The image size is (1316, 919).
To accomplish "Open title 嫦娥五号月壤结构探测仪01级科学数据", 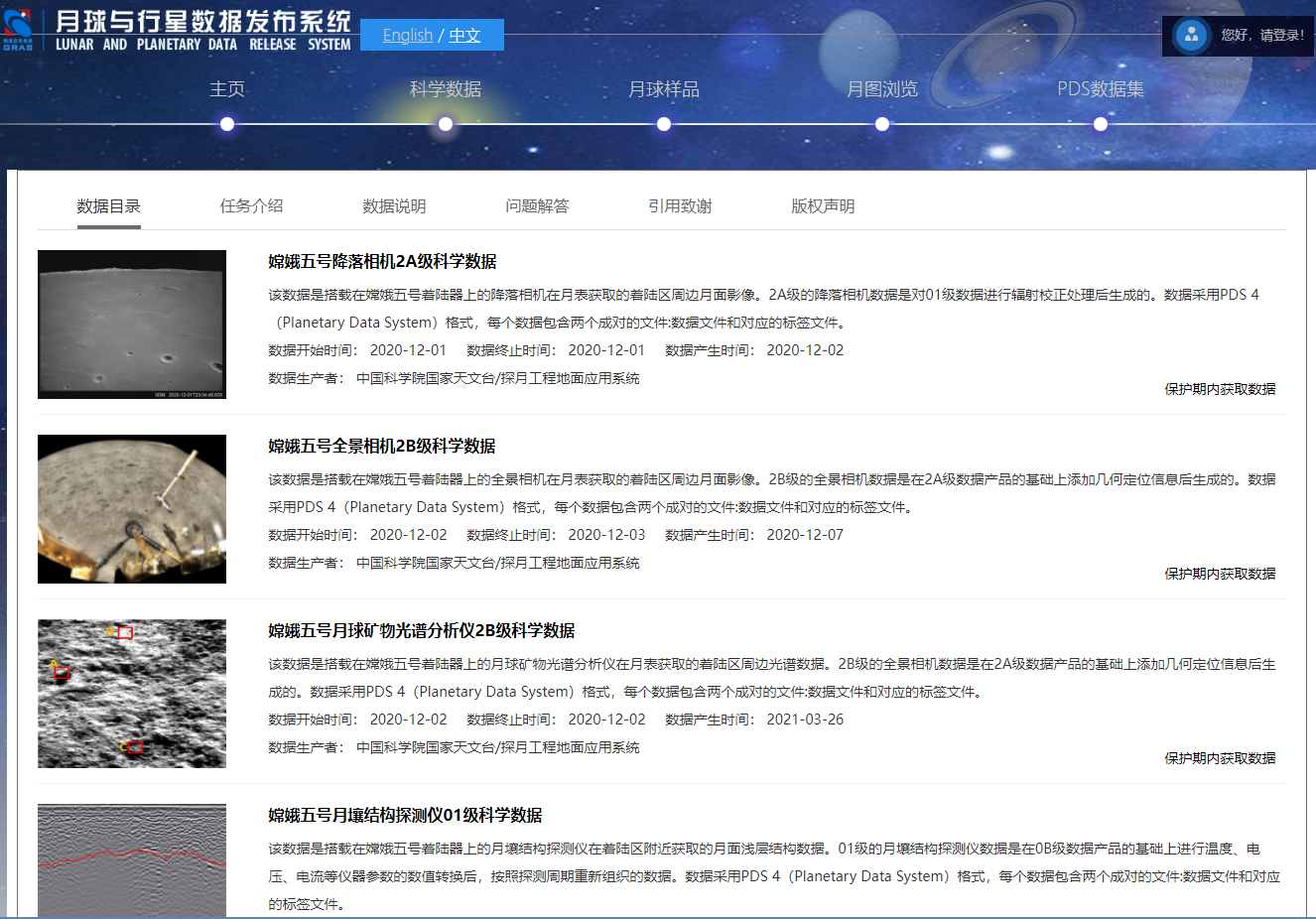I will click(405, 816).
